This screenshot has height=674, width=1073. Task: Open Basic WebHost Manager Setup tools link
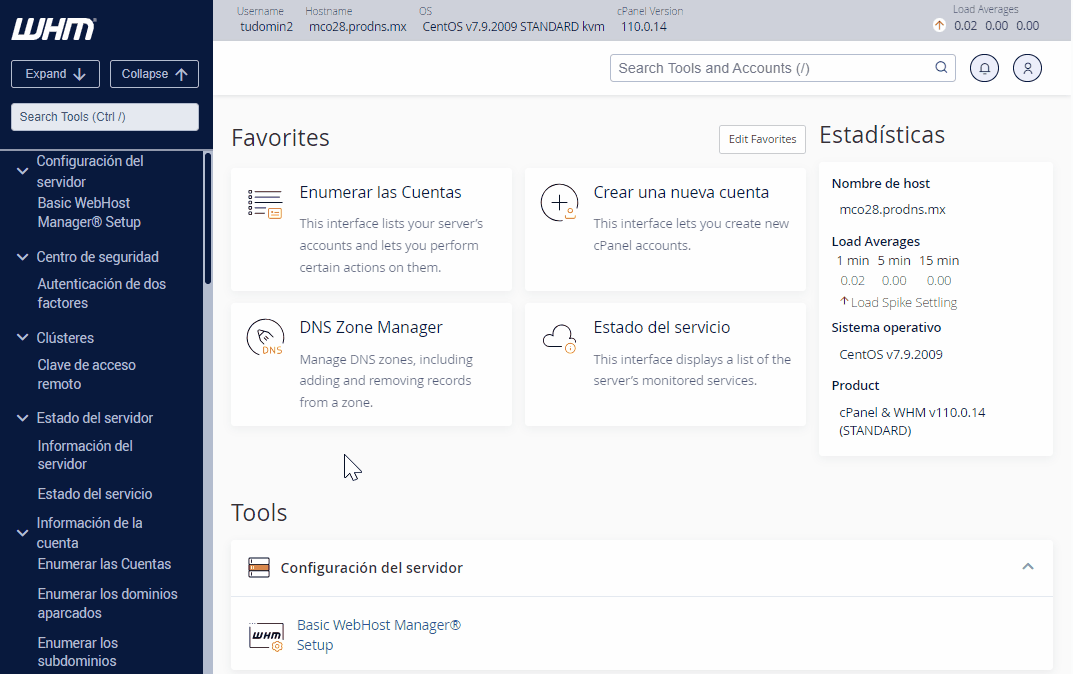378,635
